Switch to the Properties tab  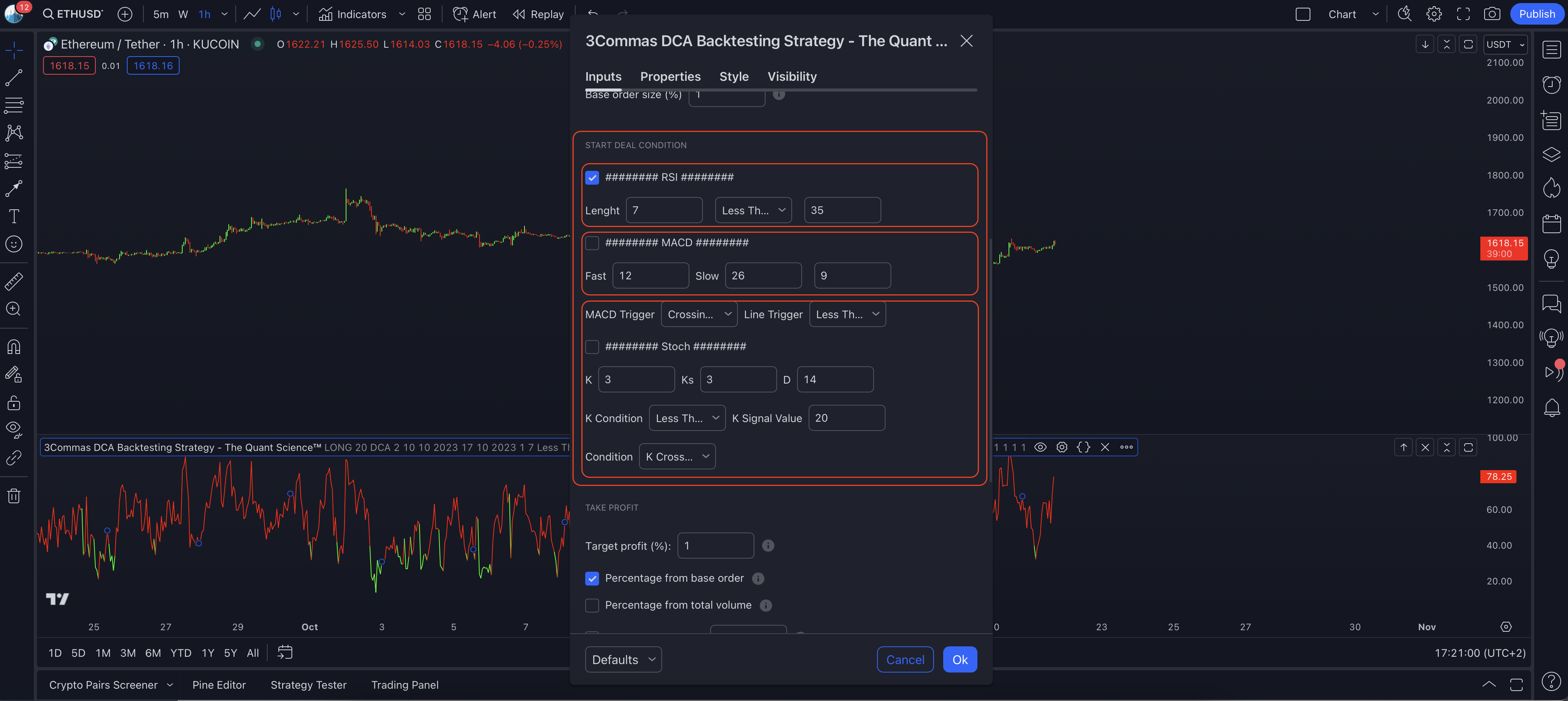(669, 77)
